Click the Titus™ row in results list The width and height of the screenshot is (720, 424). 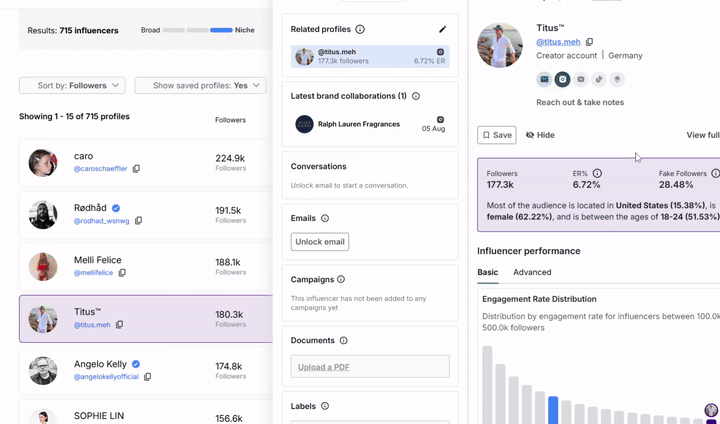click(x=146, y=319)
